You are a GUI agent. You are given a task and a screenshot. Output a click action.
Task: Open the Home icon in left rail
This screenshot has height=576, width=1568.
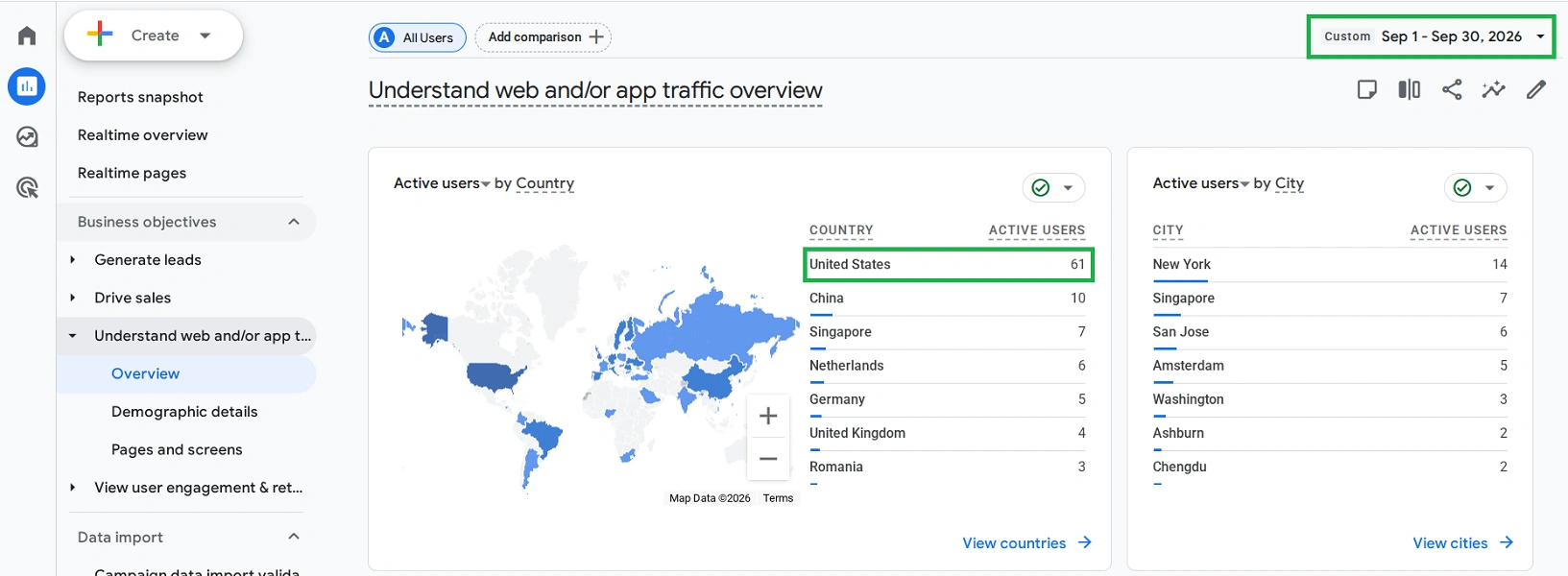[27, 36]
